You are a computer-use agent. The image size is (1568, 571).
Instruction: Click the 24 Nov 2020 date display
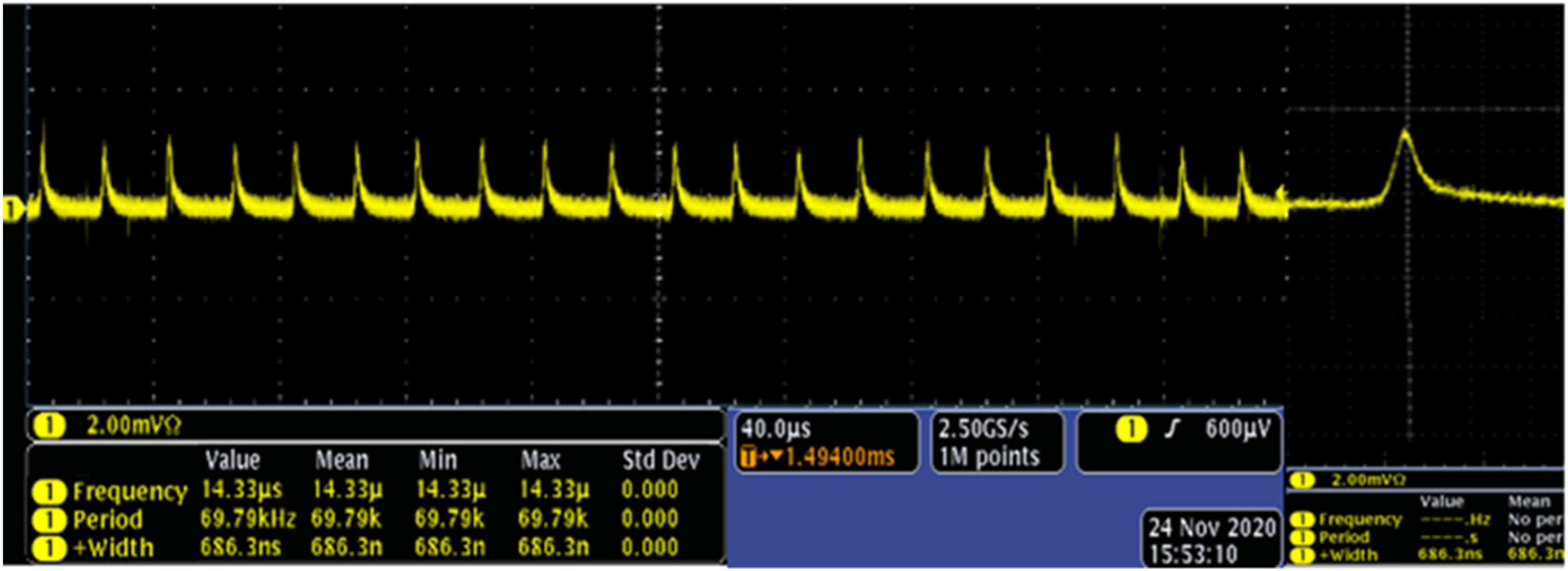pyautogui.click(x=1212, y=527)
